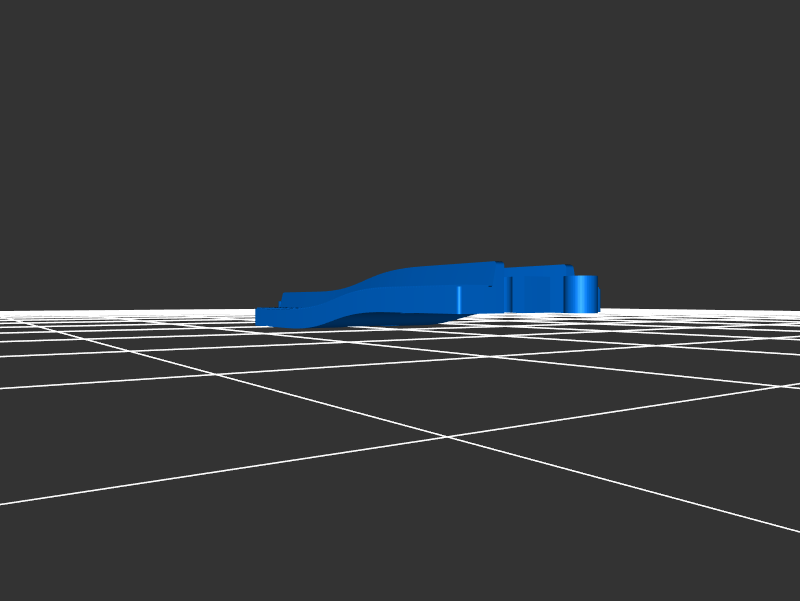Click the cylindrical end of the blue model
This screenshot has height=601, width=800.
pyautogui.click(x=581, y=293)
